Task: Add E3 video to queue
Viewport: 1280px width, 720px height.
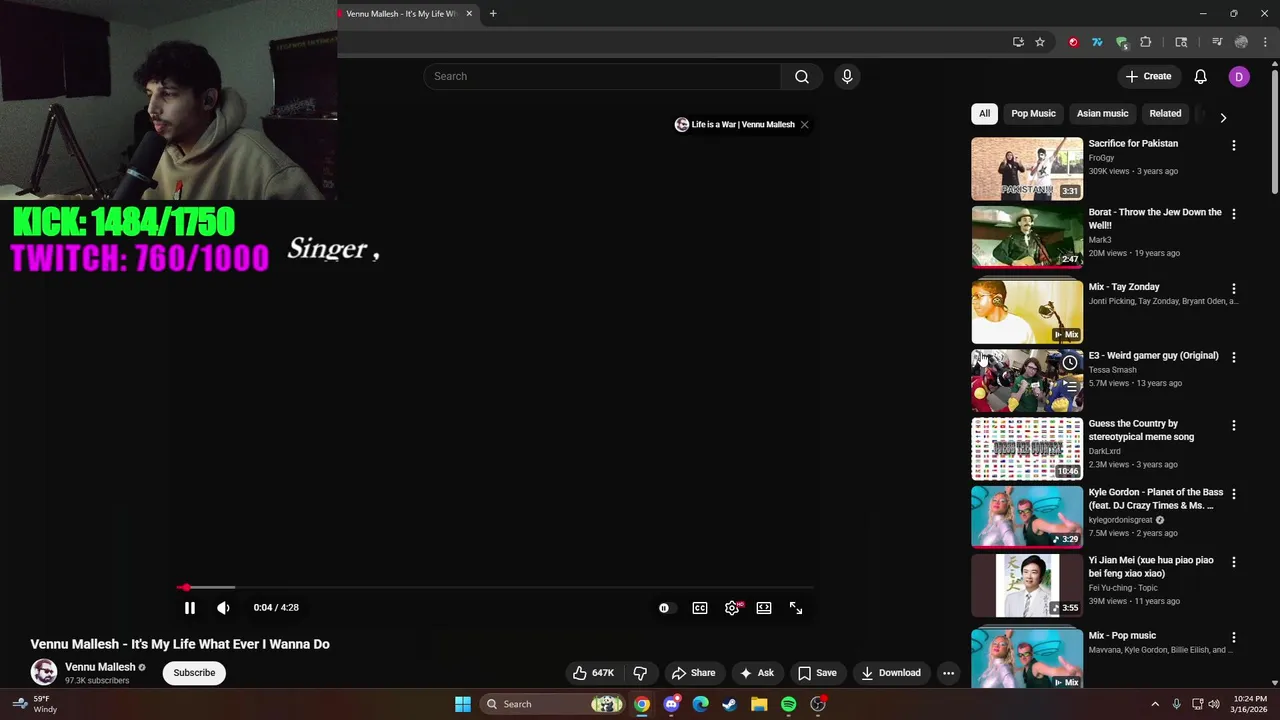Action: coord(1070,386)
